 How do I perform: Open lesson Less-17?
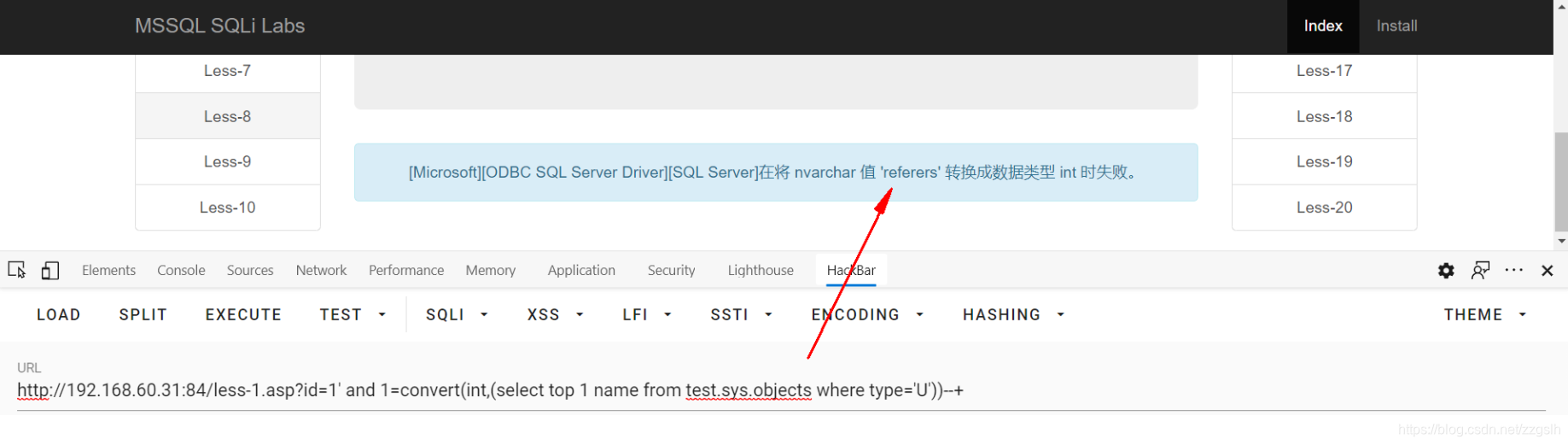coord(1324,71)
